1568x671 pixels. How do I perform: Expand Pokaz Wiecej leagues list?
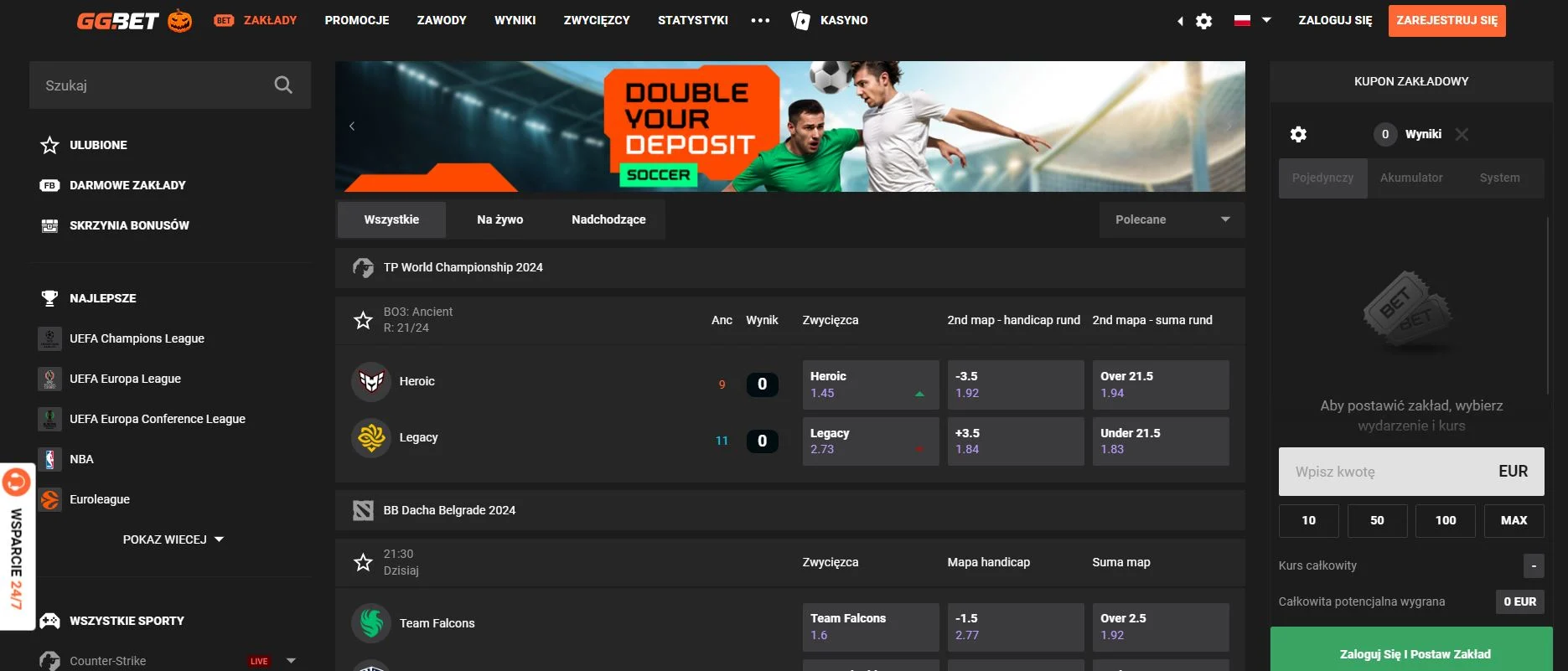coord(173,539)
